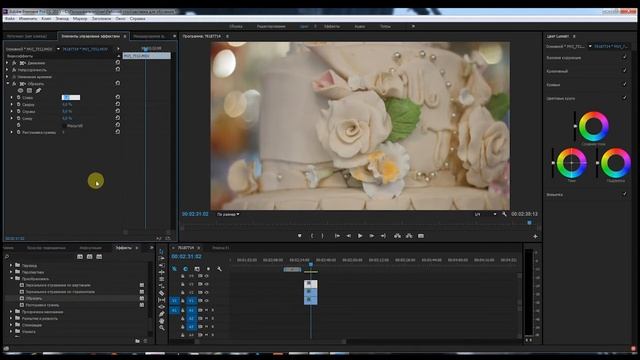
Task: Open the Window menu
Action: pos(120,18)
